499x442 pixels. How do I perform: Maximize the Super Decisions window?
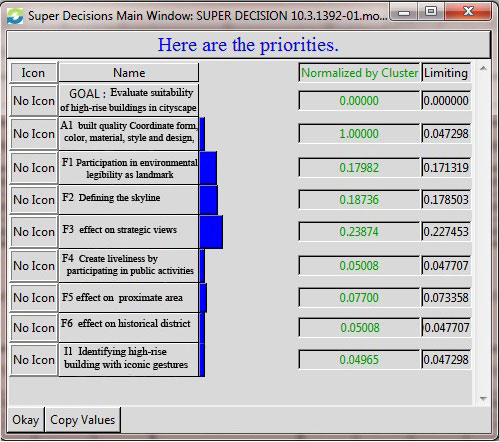point(431,12)
